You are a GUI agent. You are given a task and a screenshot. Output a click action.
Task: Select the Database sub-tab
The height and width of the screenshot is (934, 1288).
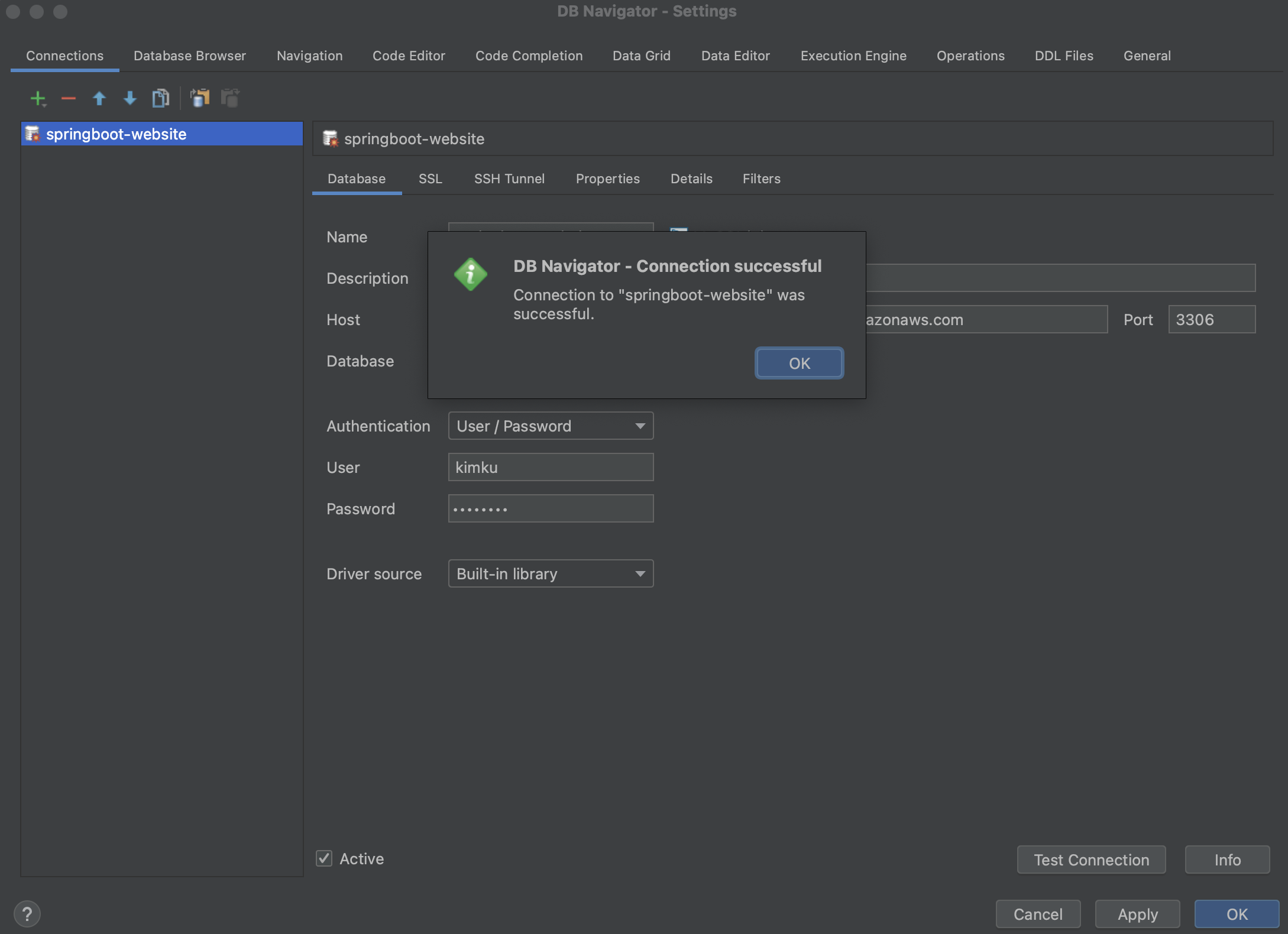357,179
